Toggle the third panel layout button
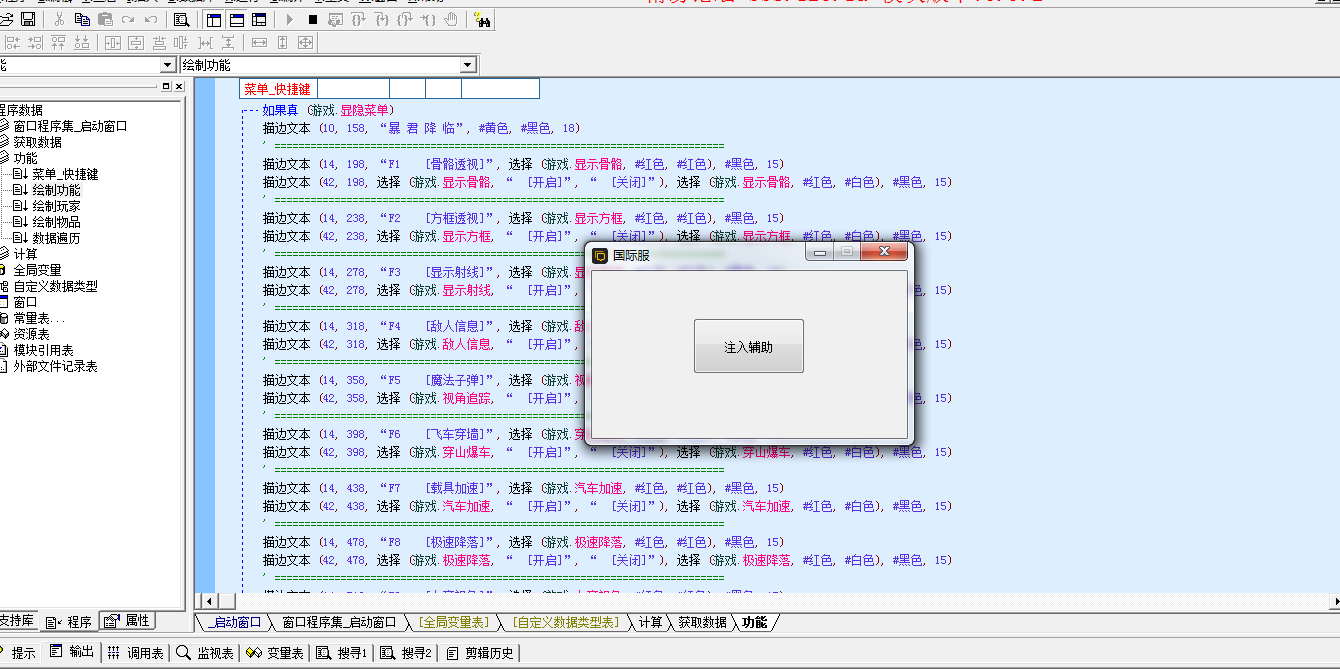The image size is (1340, 669). 260,19
